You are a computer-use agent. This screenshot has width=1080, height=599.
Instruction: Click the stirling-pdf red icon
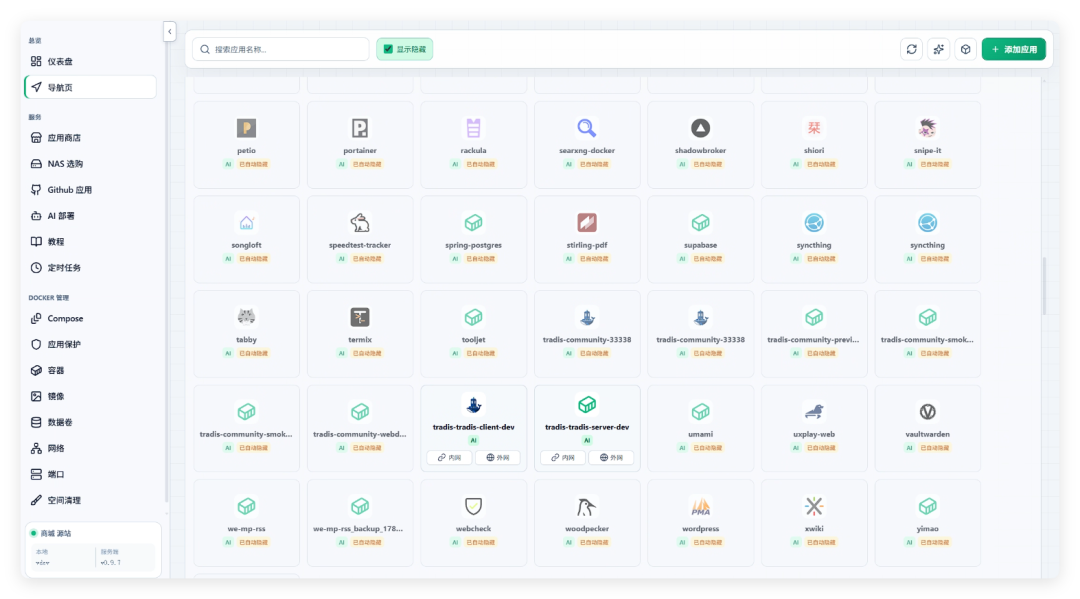coord(587,222)
